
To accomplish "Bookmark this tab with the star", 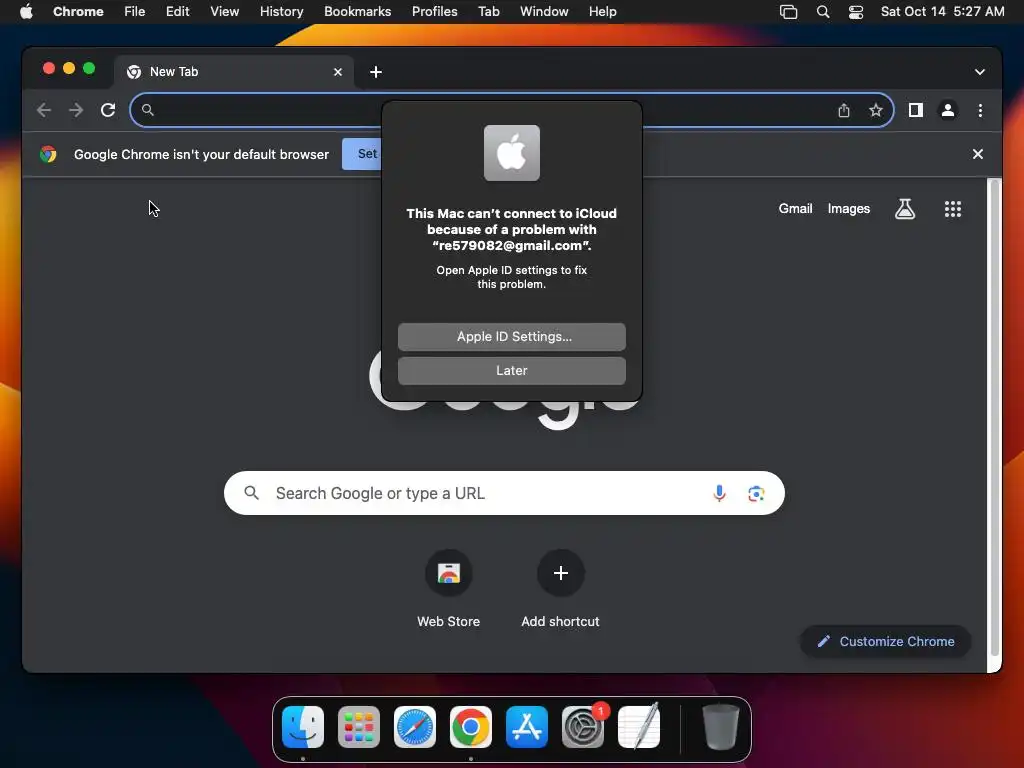I will (876, 110).
